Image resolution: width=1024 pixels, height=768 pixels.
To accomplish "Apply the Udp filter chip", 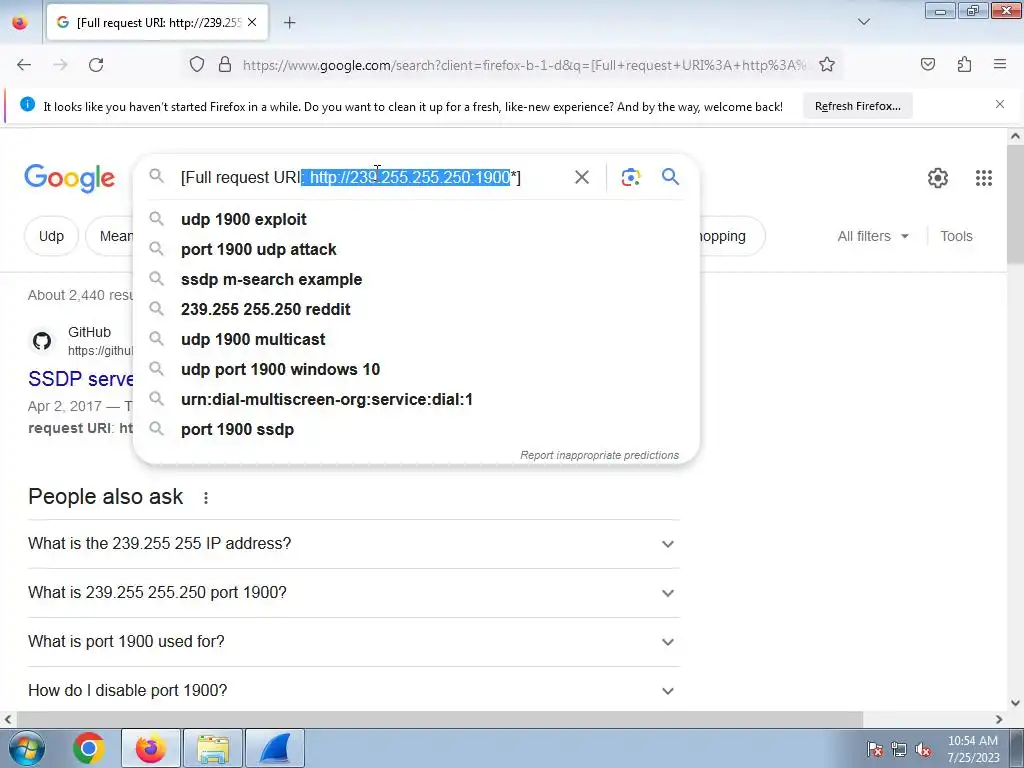I will click(x=51, y=236).
